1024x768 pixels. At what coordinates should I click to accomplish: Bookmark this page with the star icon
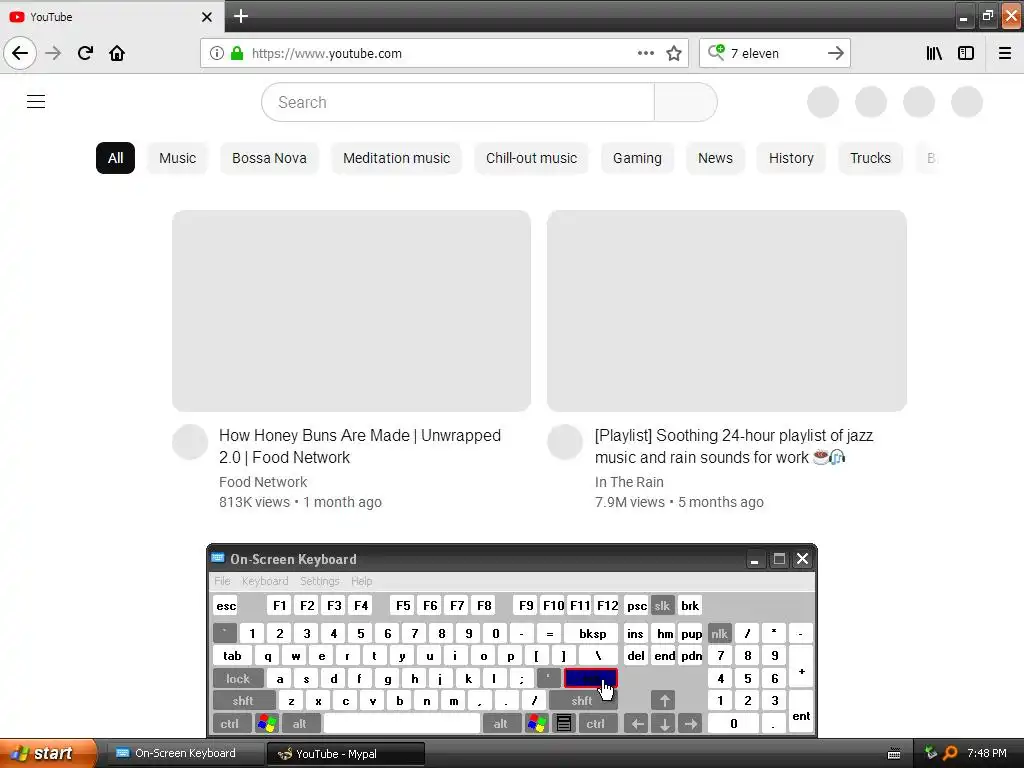coord(674,53)
